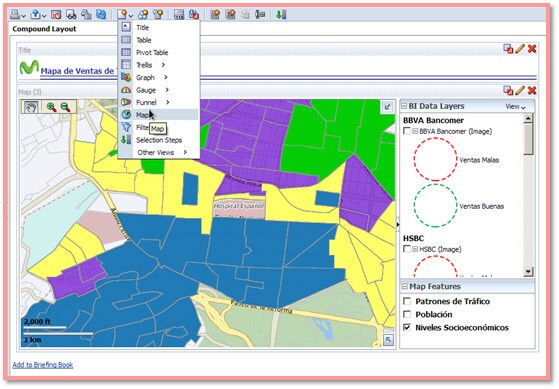Click the Zoom Out magnifier on map
Viewport: 559px width, 389px height.
(65, 107)
